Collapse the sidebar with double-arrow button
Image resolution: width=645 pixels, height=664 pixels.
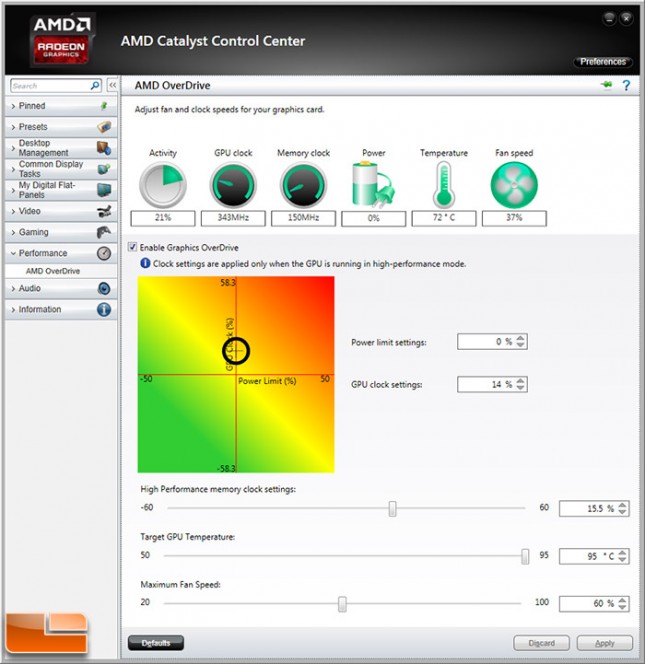[113, 86]
